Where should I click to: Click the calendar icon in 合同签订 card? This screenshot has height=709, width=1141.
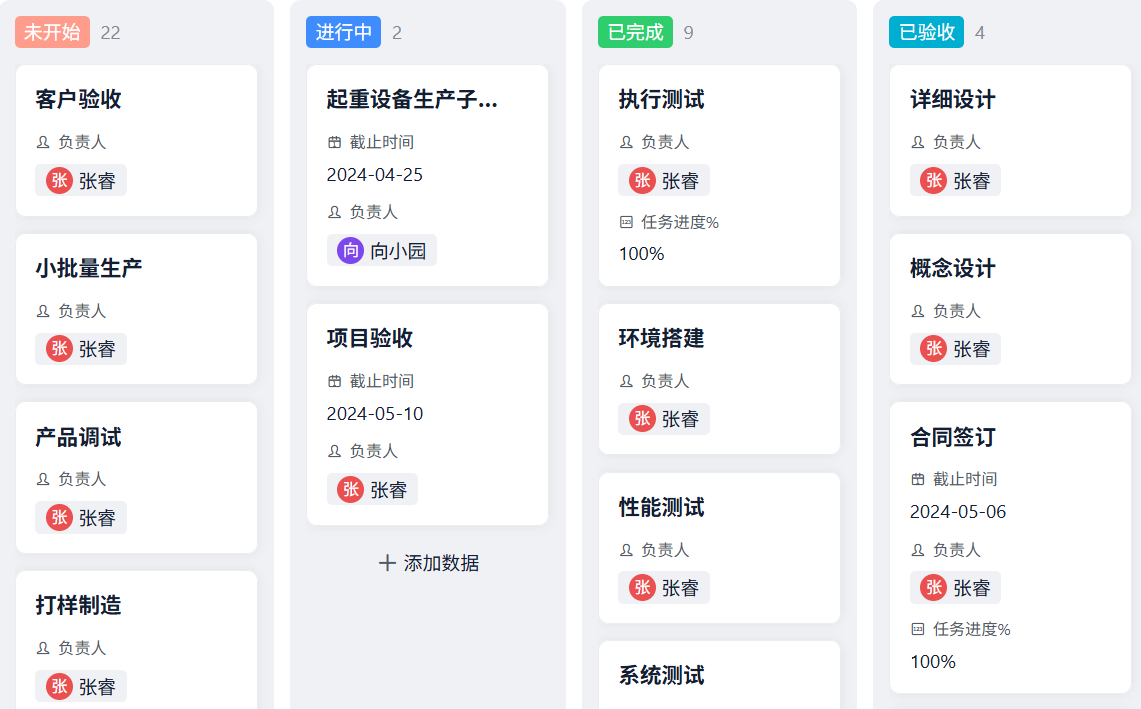[x=918, y=480]
